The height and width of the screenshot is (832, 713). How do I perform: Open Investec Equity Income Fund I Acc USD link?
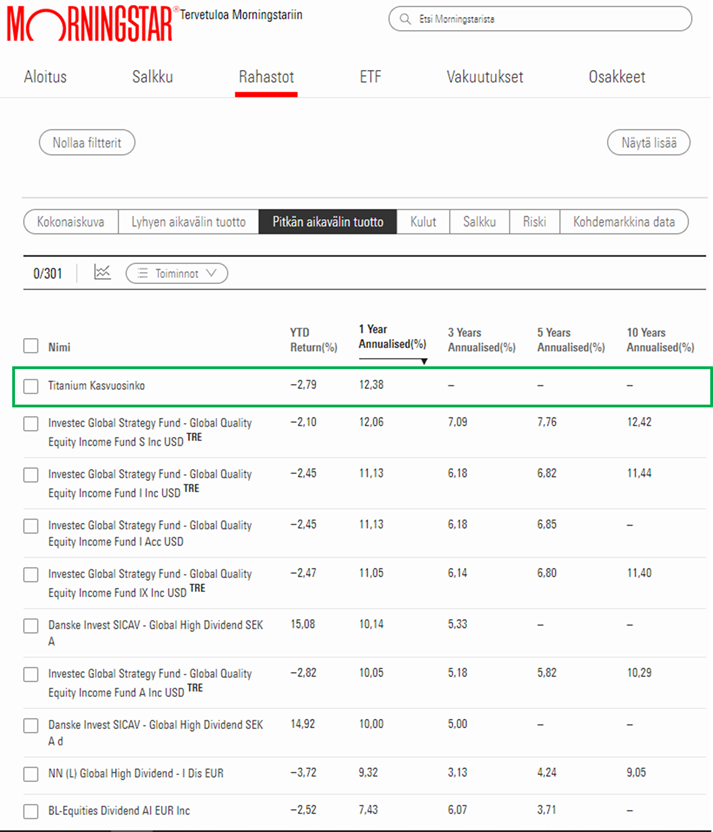click(150, 533)
